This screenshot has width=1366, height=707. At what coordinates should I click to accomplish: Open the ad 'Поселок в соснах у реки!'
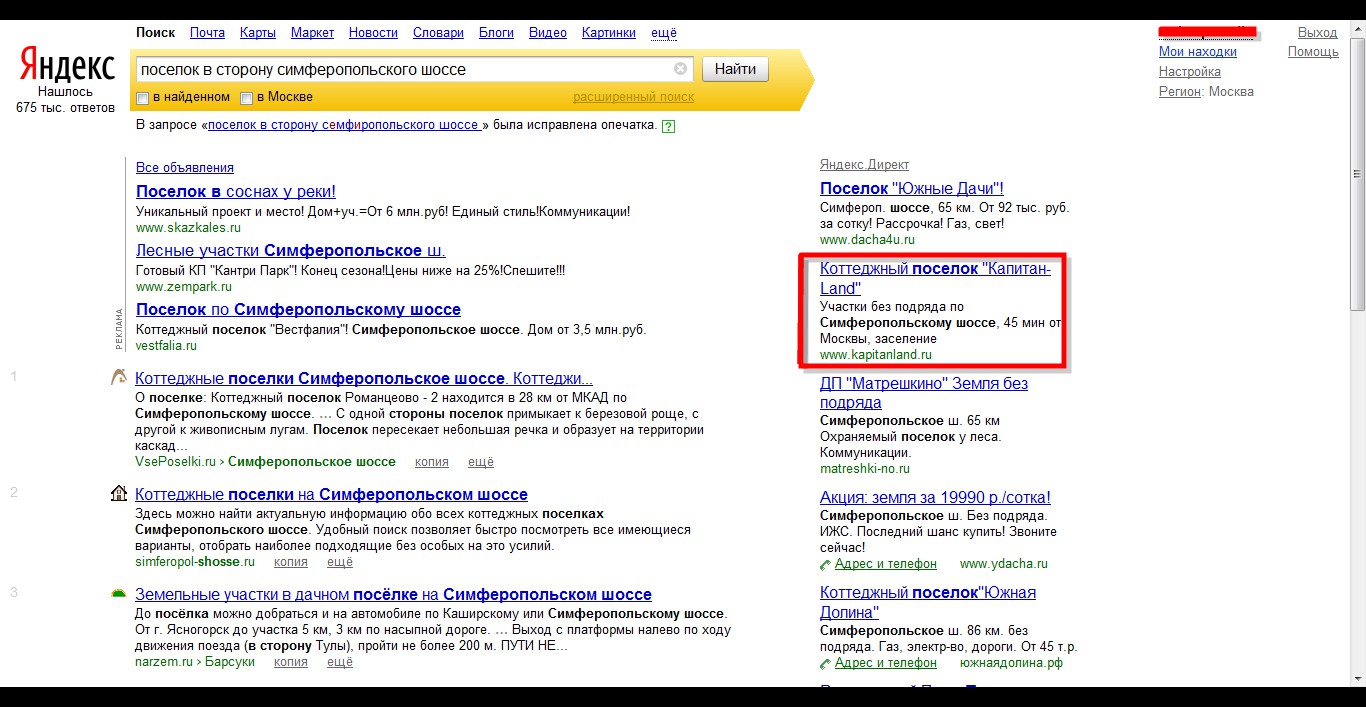click(236, 191)
